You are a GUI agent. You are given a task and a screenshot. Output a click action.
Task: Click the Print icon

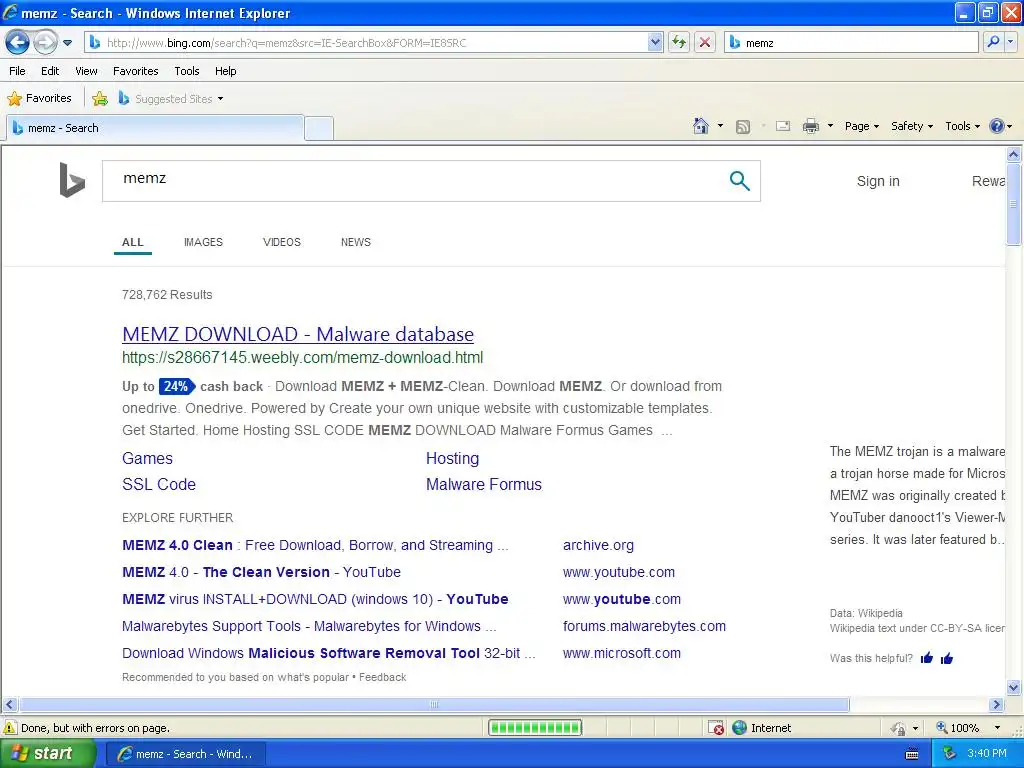(x=810, y=126)
